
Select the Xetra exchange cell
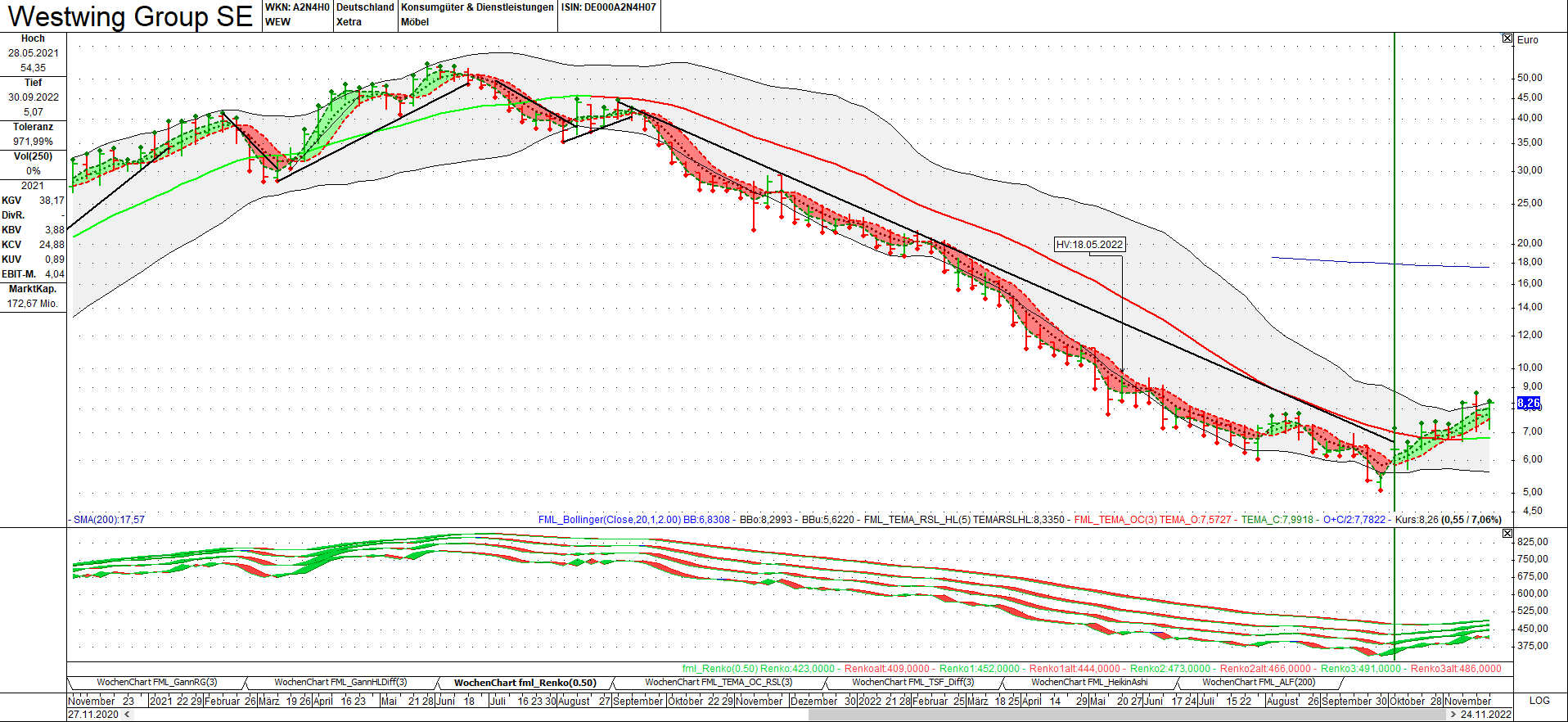click(x=349, y=22)
